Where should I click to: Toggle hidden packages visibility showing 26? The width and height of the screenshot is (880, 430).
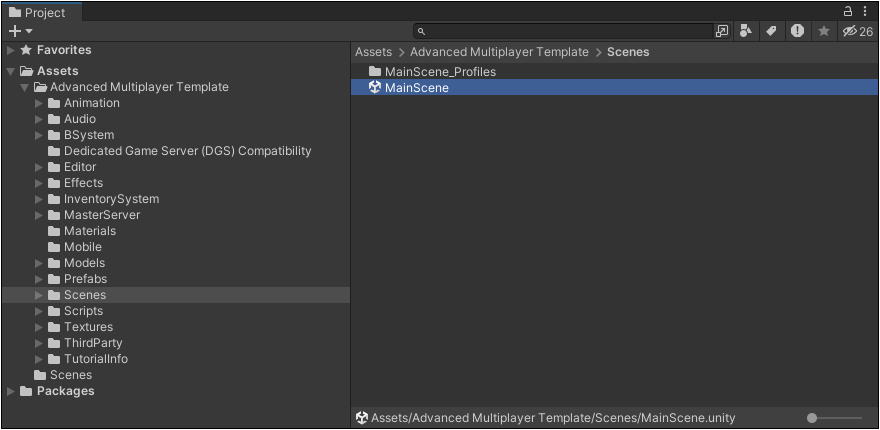click(x=858, y=31)
